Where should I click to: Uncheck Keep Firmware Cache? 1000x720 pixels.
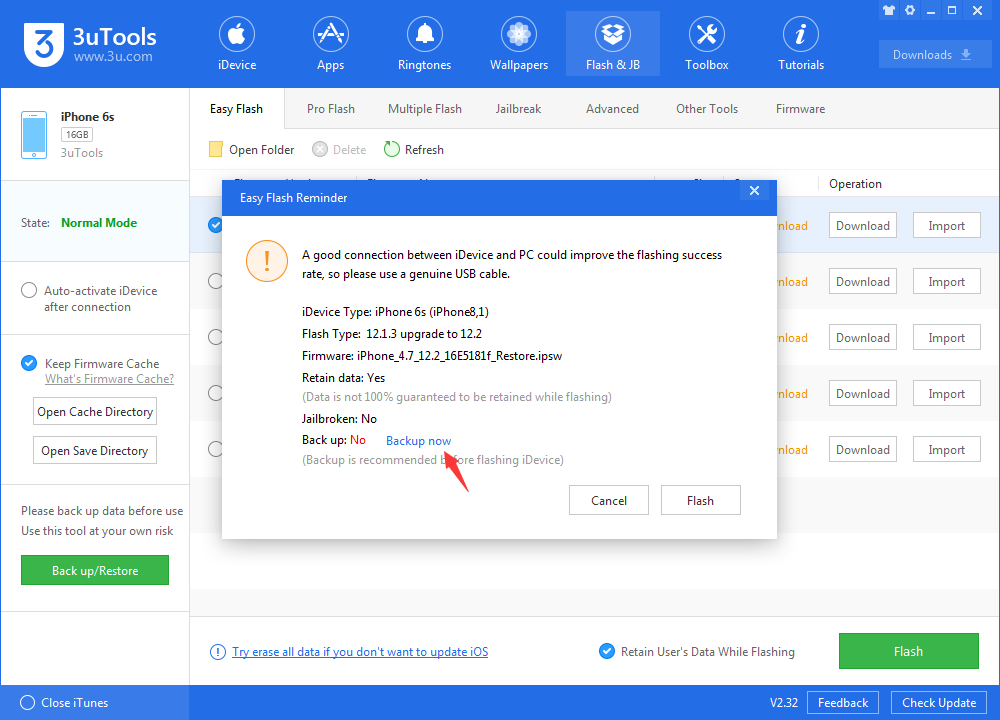pos(29,363)
